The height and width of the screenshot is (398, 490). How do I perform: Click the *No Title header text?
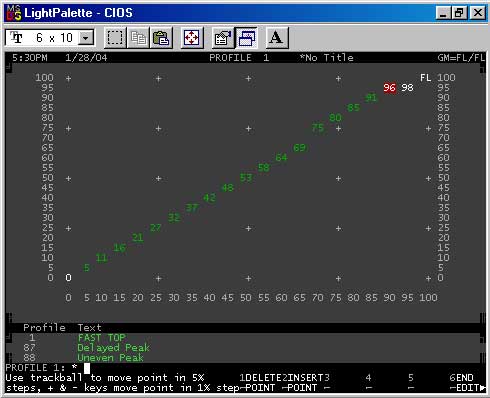click(x=326, y=58)
